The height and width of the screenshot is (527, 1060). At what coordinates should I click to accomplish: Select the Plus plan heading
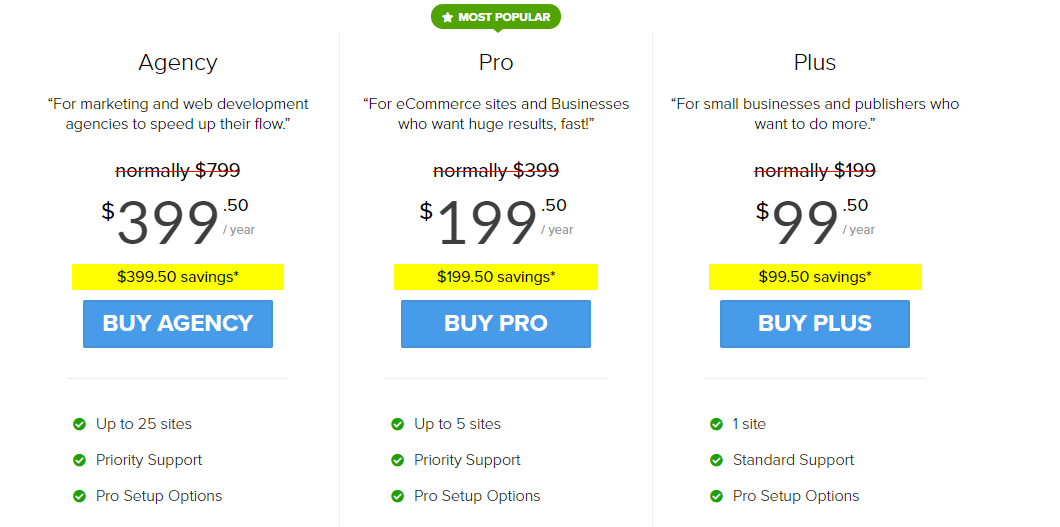(814, 63)
